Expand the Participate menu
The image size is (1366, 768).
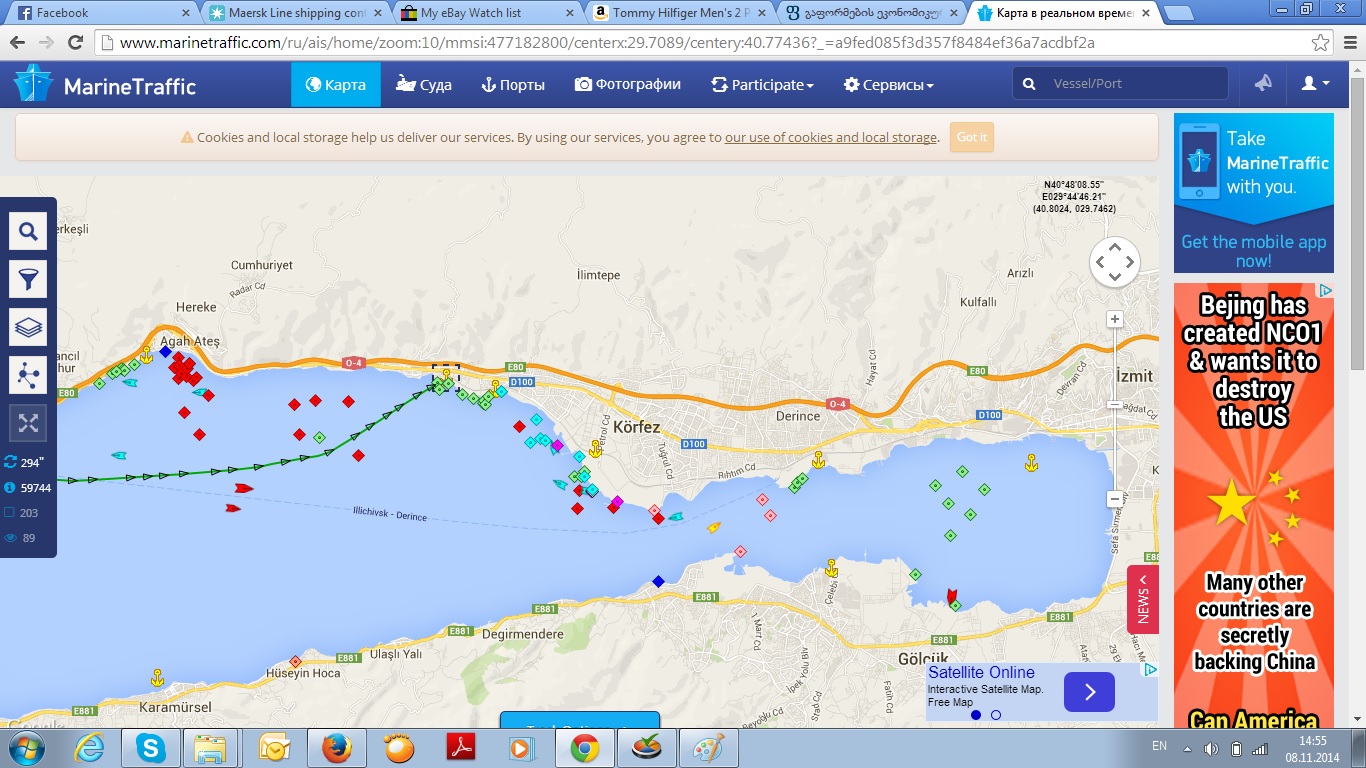coord(762,85)
